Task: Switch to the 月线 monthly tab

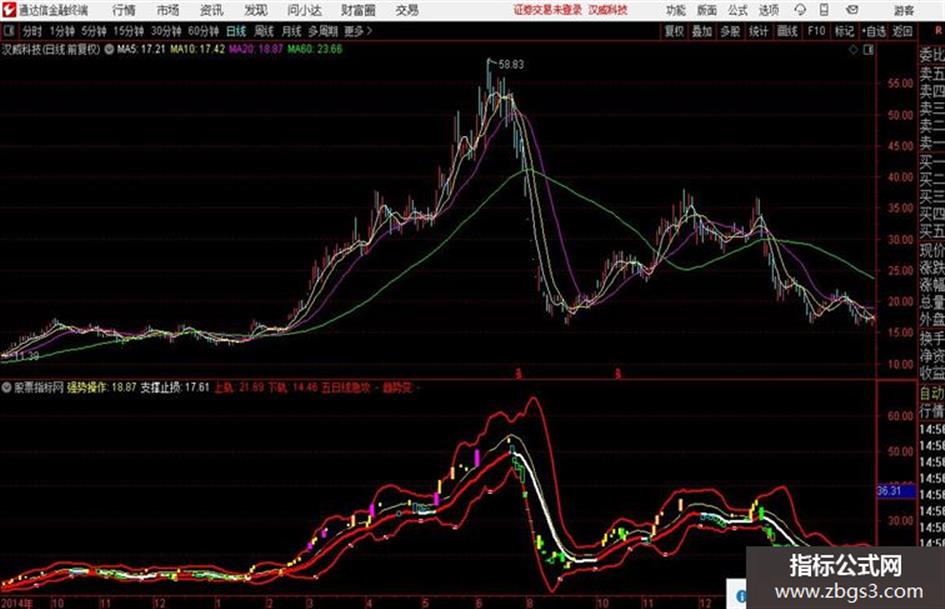Action: point(292,31)
